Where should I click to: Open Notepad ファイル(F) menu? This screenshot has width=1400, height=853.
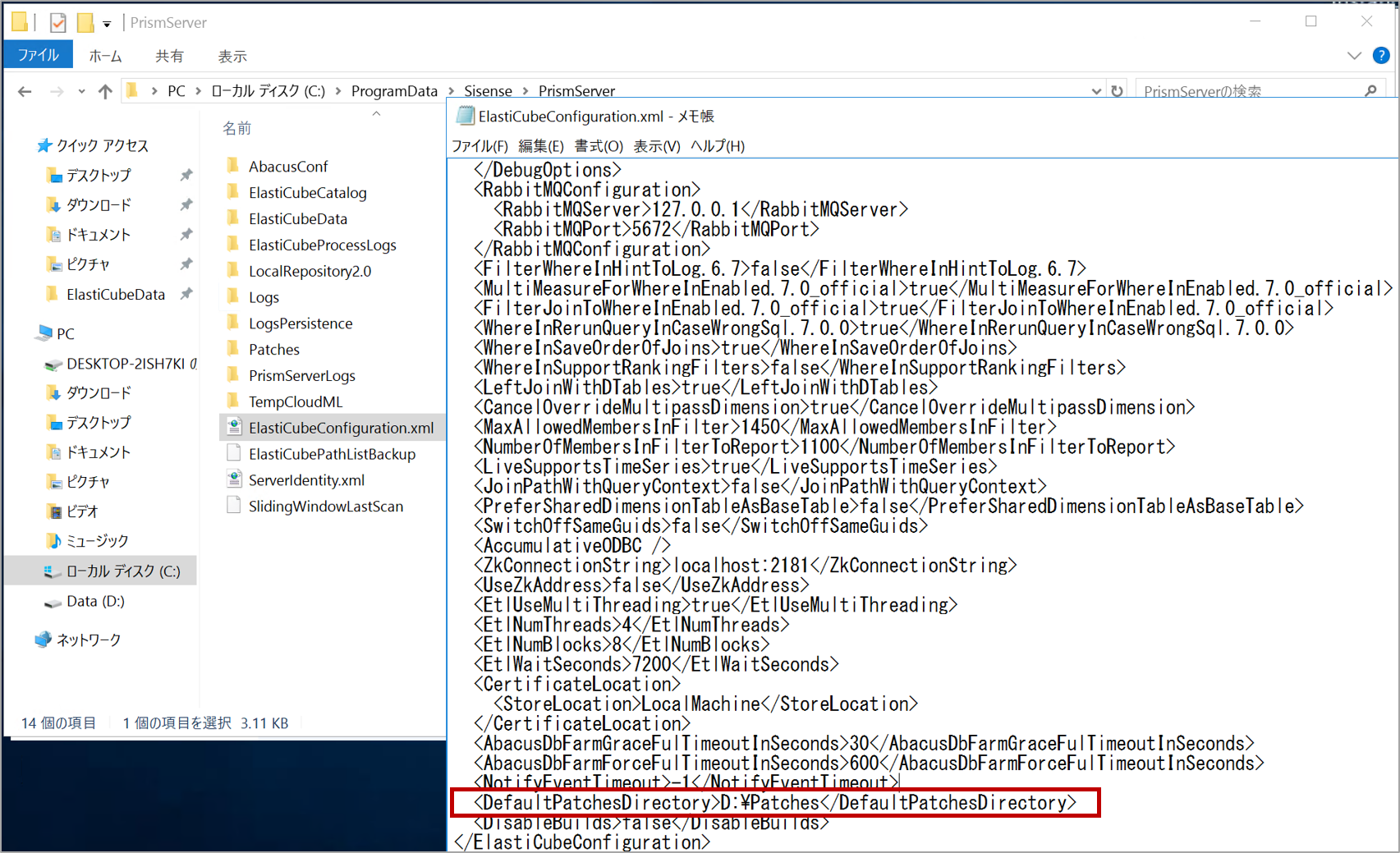(480, 146)
